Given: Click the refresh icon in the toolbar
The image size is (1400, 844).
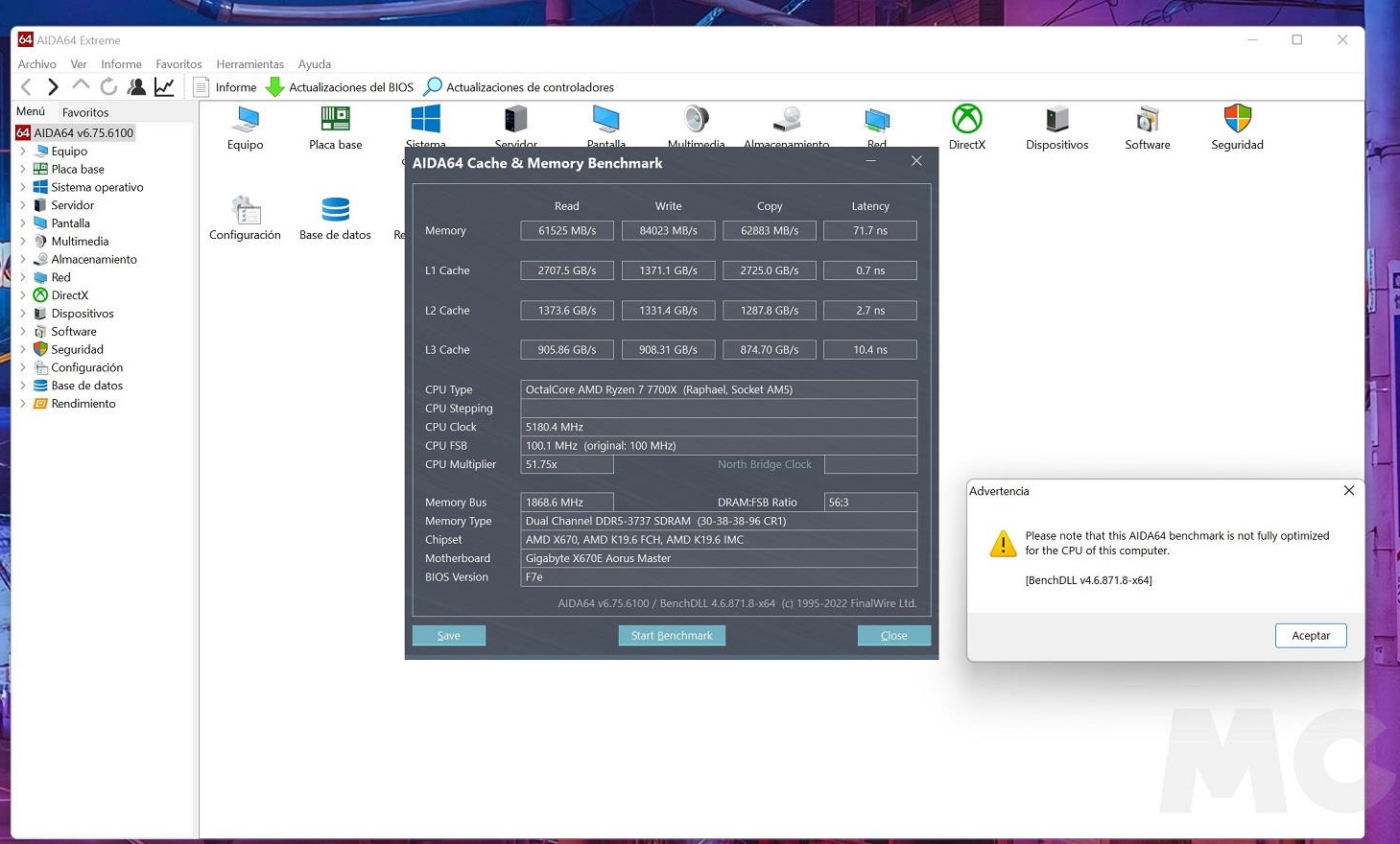Looking at the screenshot, I should point(108,87).
